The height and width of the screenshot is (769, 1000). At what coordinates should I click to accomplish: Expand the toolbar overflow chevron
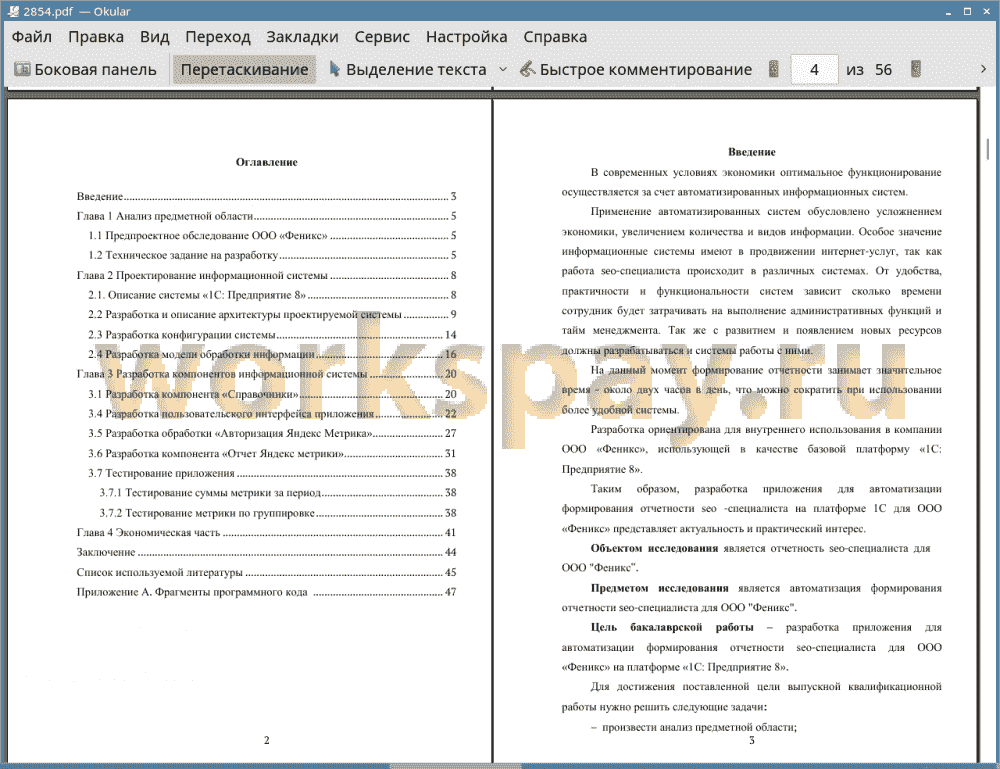click(x=983, y=69)
